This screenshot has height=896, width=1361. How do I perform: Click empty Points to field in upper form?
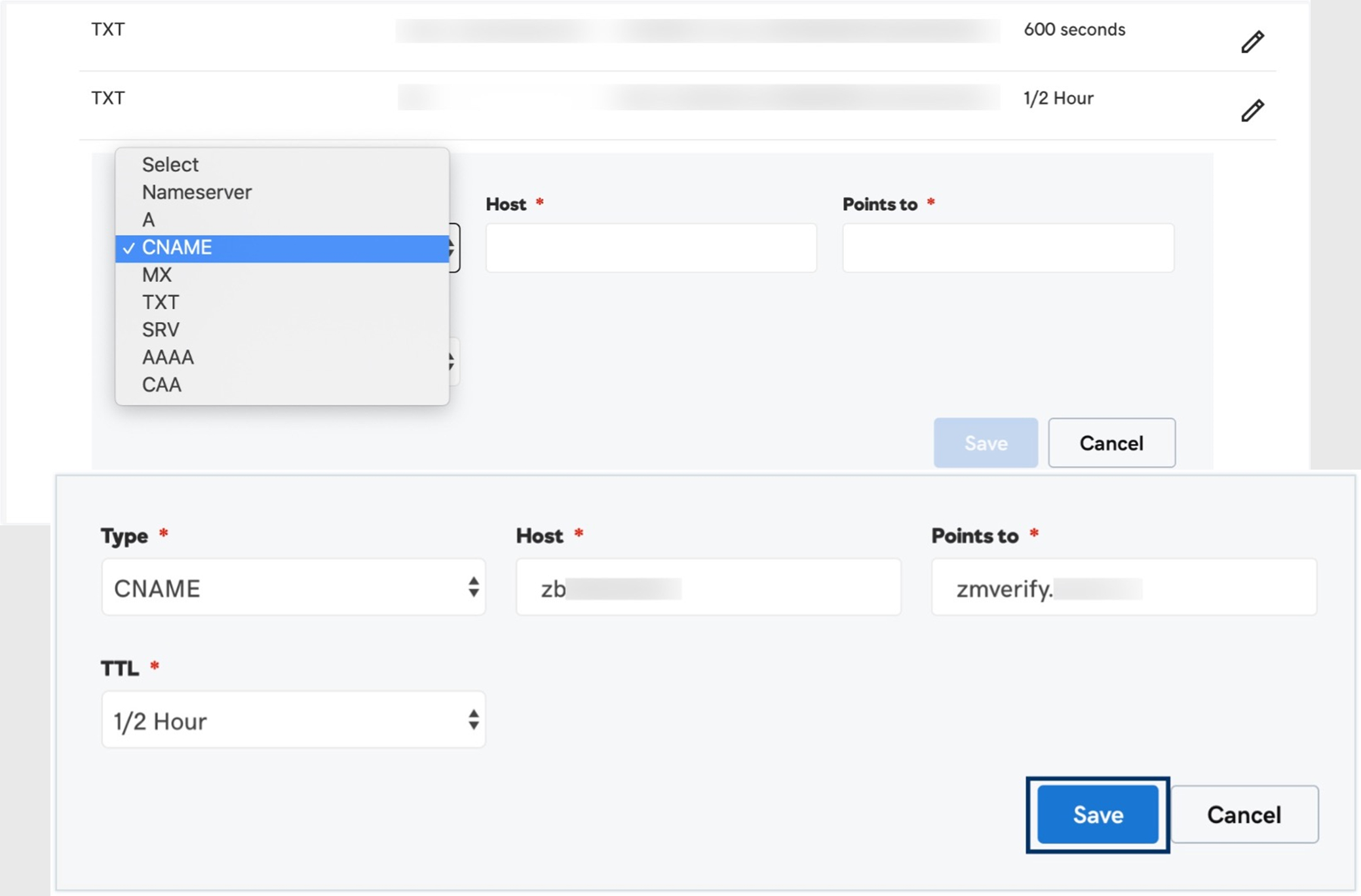coord(1008,248)
